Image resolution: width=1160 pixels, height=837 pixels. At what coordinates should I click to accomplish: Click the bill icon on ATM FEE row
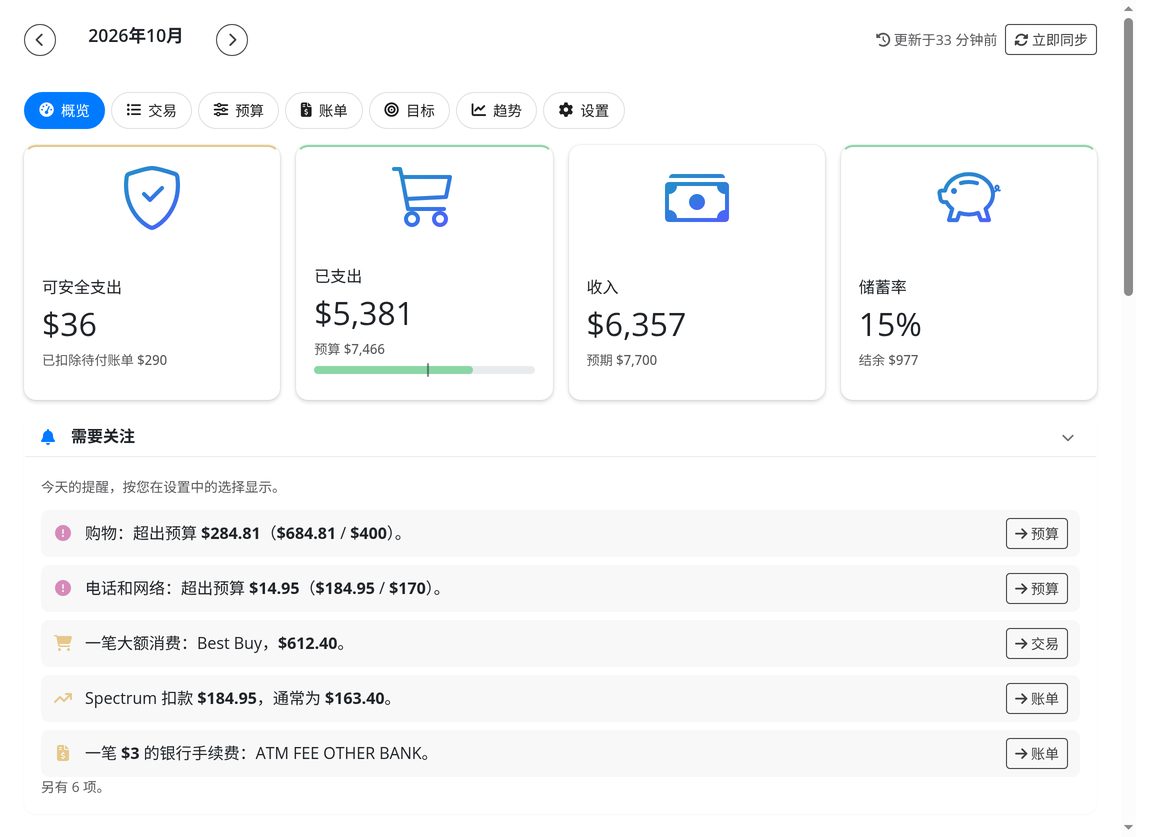coord(63,753)
